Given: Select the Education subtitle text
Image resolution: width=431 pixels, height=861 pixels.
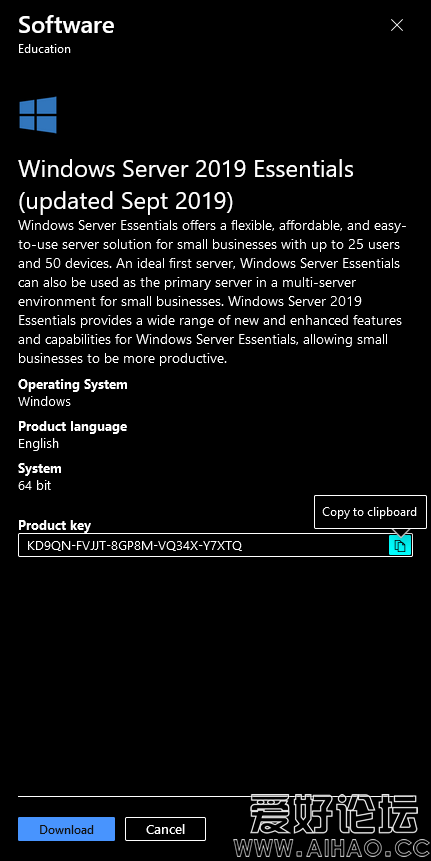Looking at the screenshot, I should coord(44,49).
